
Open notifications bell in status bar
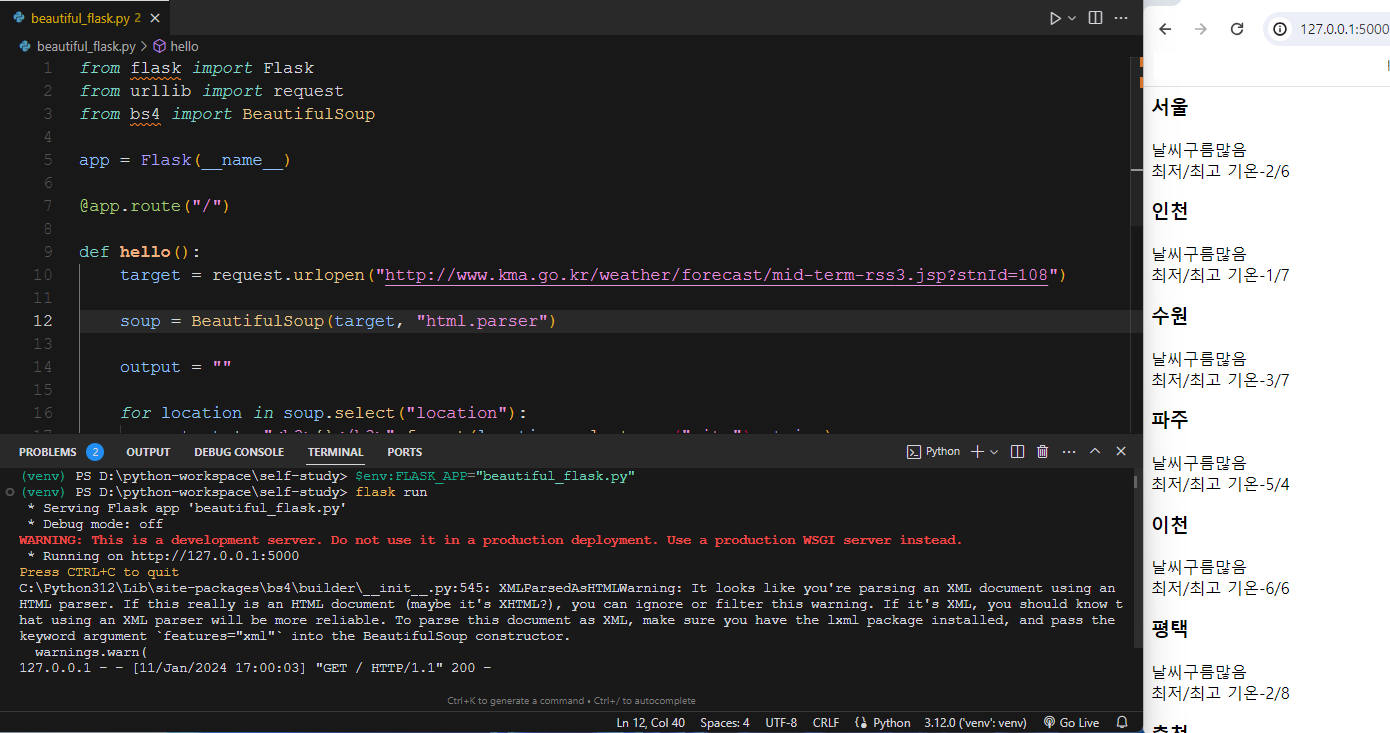click(x=1122, y=722)
